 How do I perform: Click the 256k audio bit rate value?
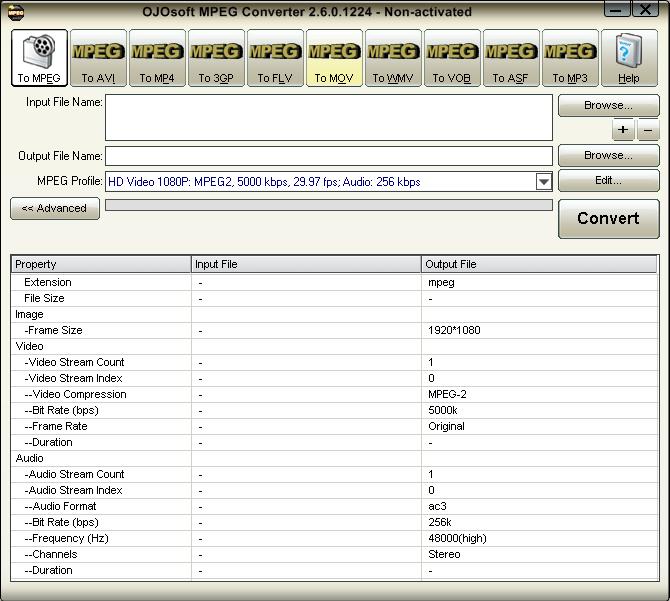(x=440, y=522)
